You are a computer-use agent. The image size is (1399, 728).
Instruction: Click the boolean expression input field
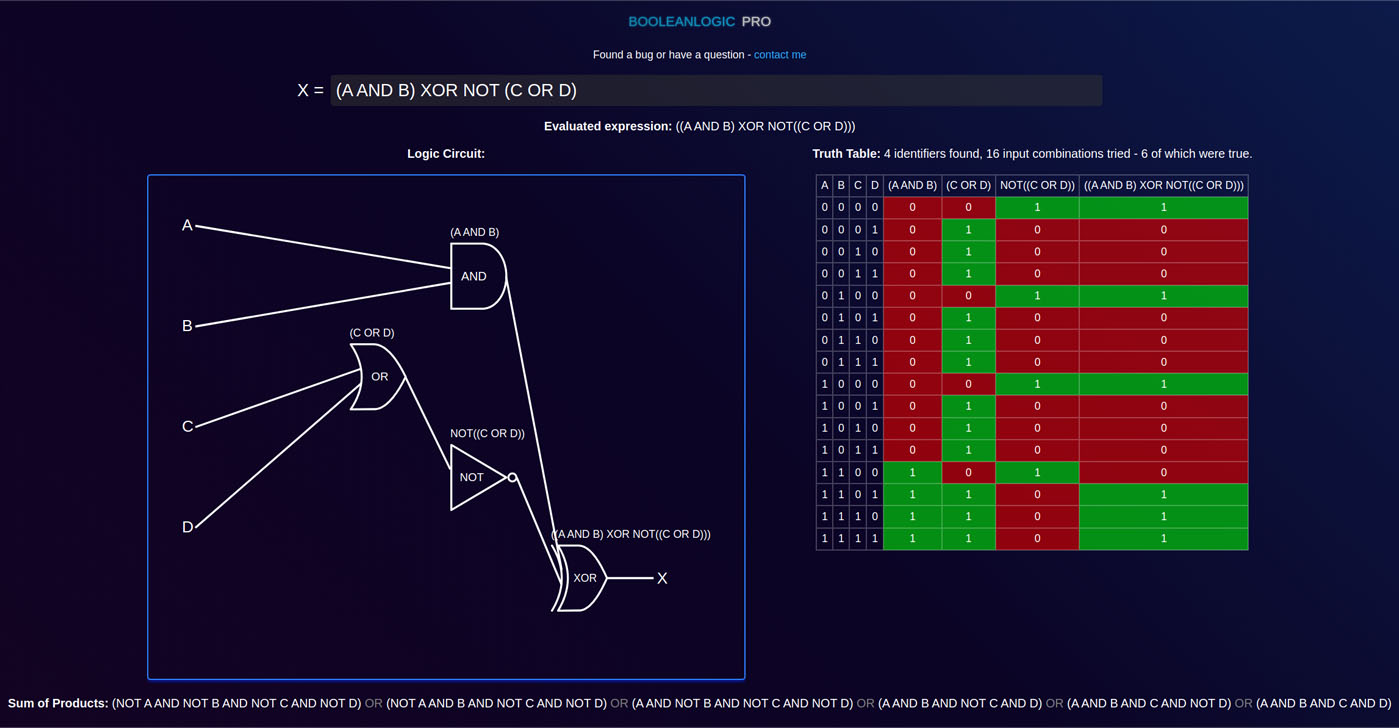tap(716, 90)
